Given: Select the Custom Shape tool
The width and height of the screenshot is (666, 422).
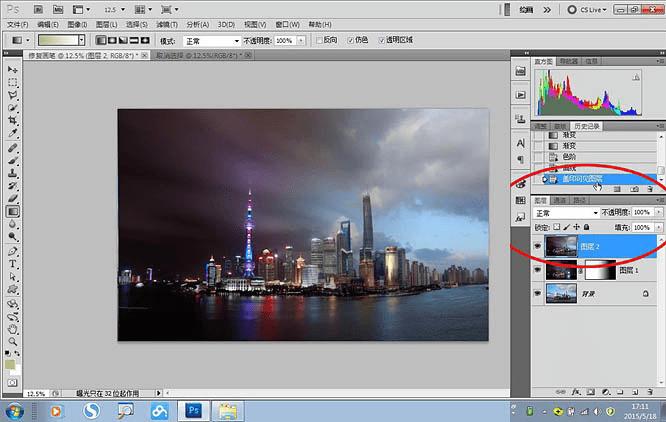Looking at the screenshot, I should tap(13, 290).
